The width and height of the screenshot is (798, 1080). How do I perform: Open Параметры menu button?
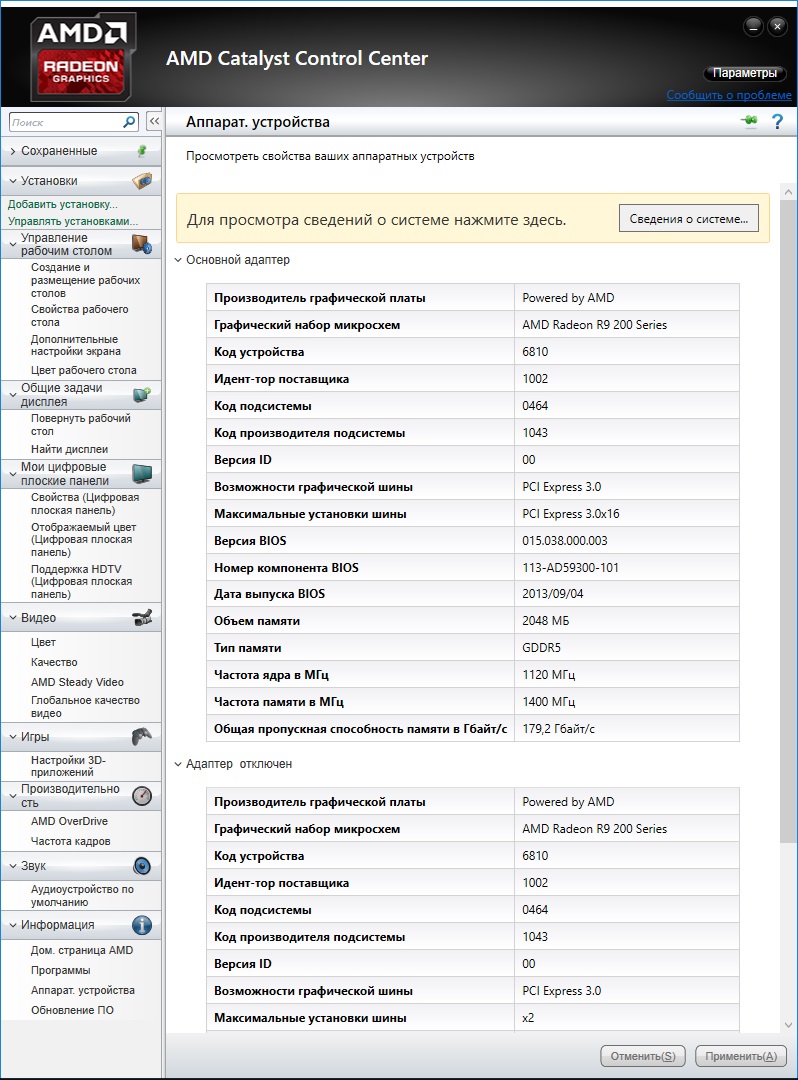tap(744, 73)
